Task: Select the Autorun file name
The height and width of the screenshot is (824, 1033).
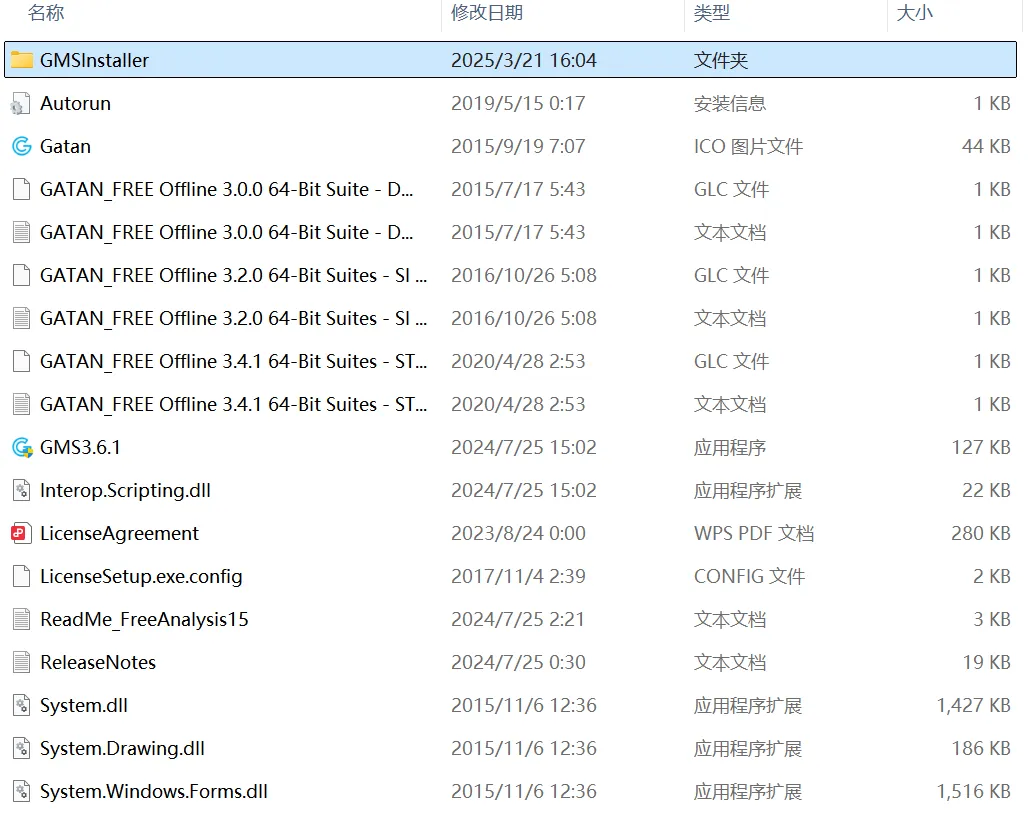Action: [75, 103]
